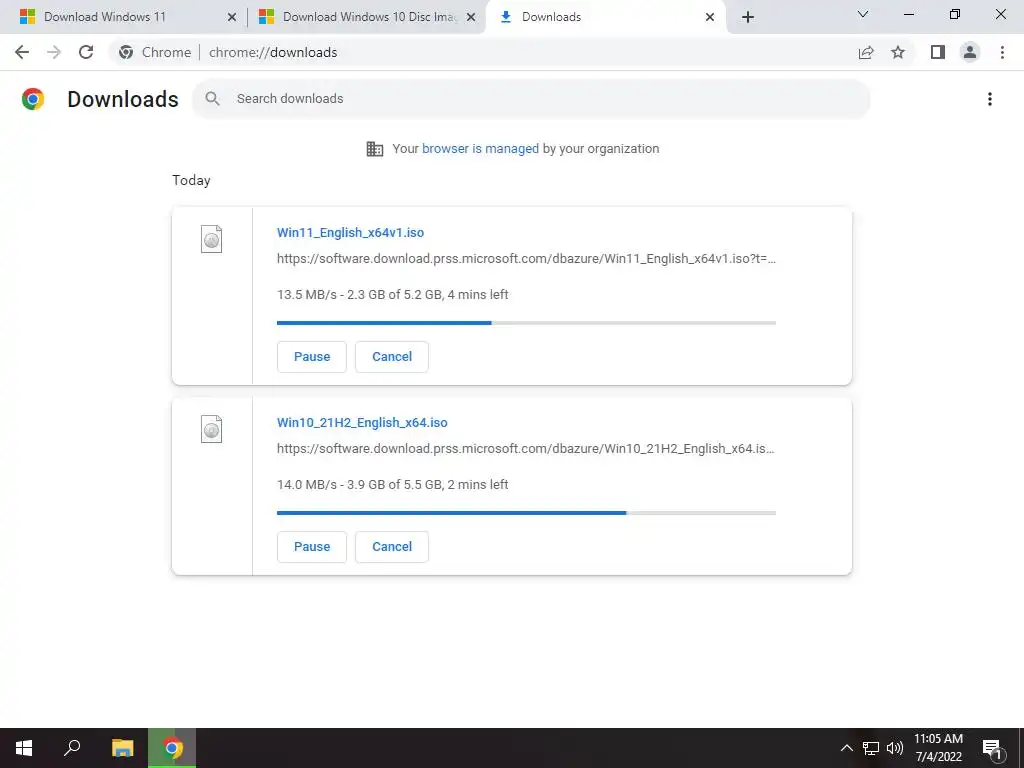Cancel the Win10 ISO download

pos(392,547)
